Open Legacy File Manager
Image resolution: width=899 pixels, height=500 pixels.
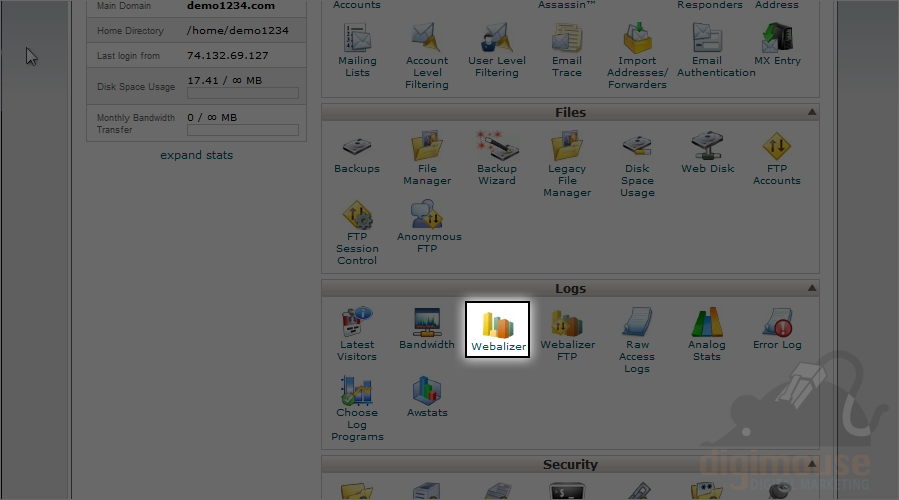tap(567, 165)
